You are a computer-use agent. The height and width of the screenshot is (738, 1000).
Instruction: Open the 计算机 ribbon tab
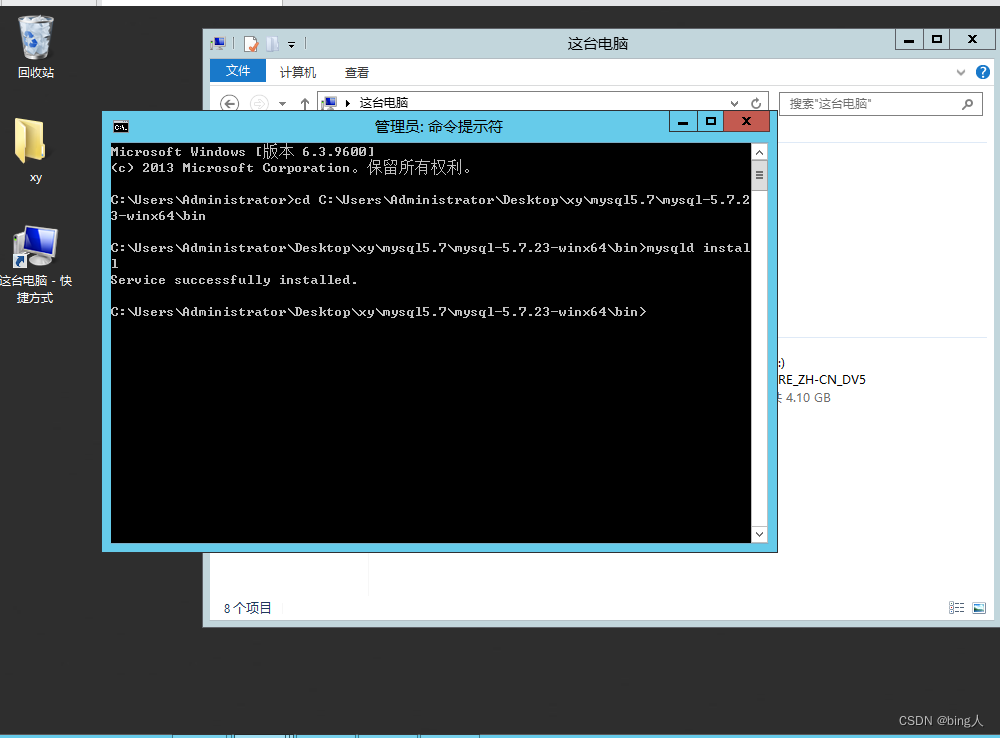[x=298, y=72]
